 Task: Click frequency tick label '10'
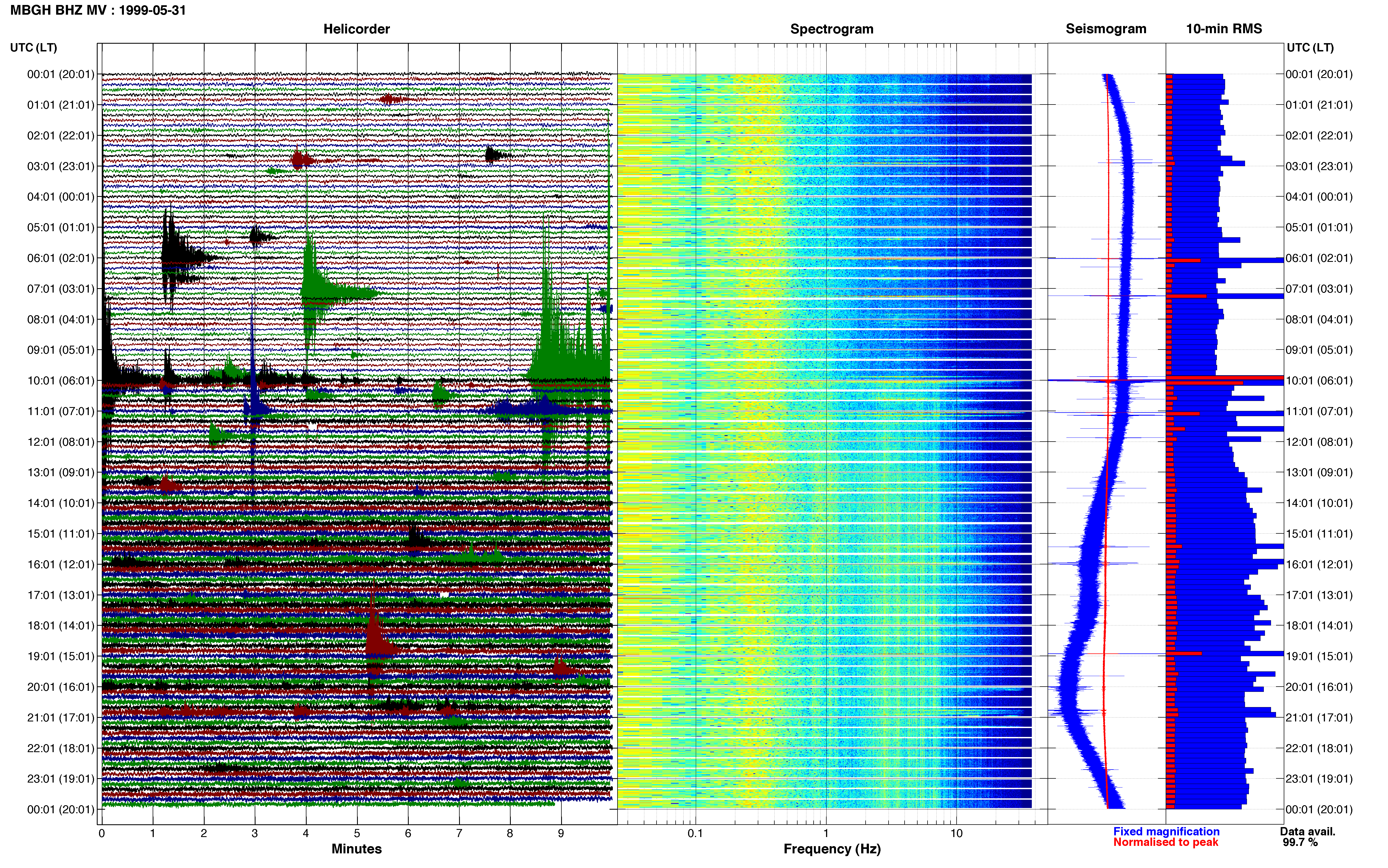click(x=956, y=833)
